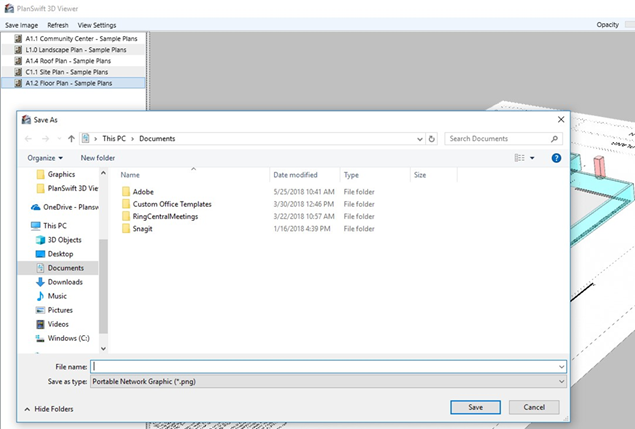The width and height of the screenshot is (635, 429).
Task: Go up one folder level
Action: (x=71, y=139)
